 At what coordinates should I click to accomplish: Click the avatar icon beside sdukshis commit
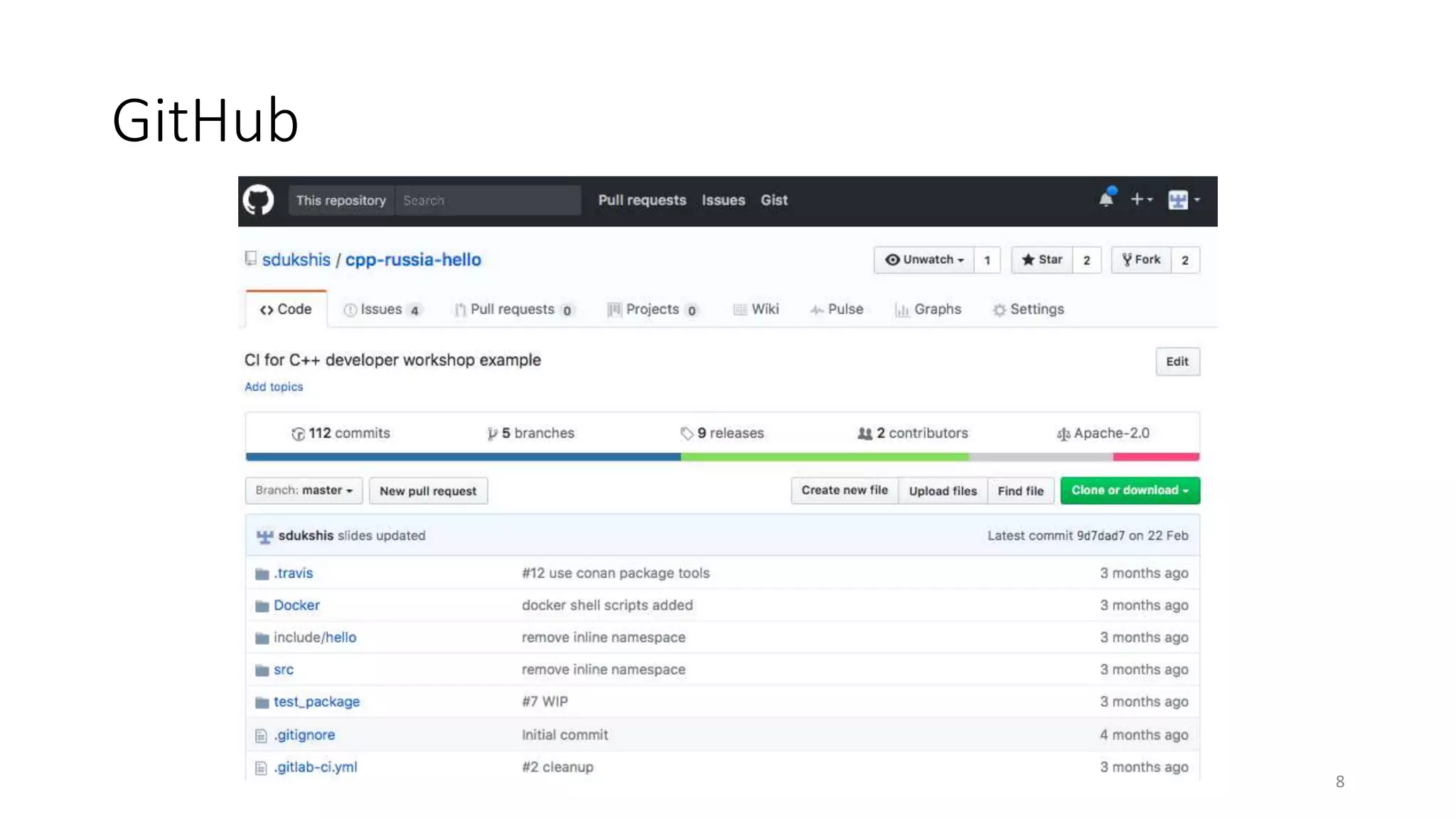click(264, 536)
